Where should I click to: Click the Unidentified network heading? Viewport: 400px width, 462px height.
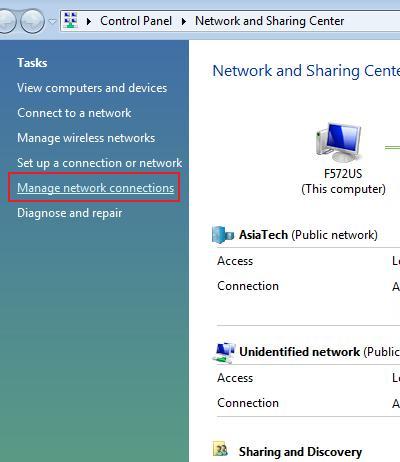coord(299,352)
